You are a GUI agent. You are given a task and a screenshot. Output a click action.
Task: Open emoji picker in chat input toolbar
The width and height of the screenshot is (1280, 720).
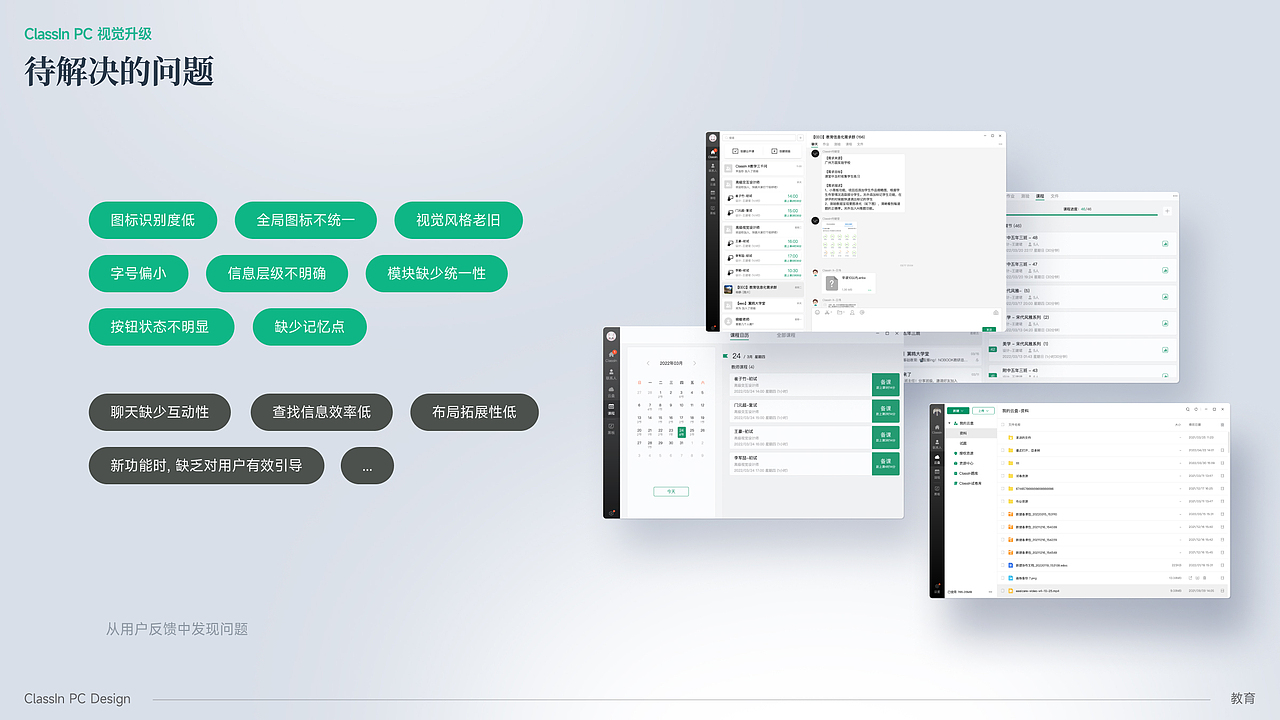817,312
